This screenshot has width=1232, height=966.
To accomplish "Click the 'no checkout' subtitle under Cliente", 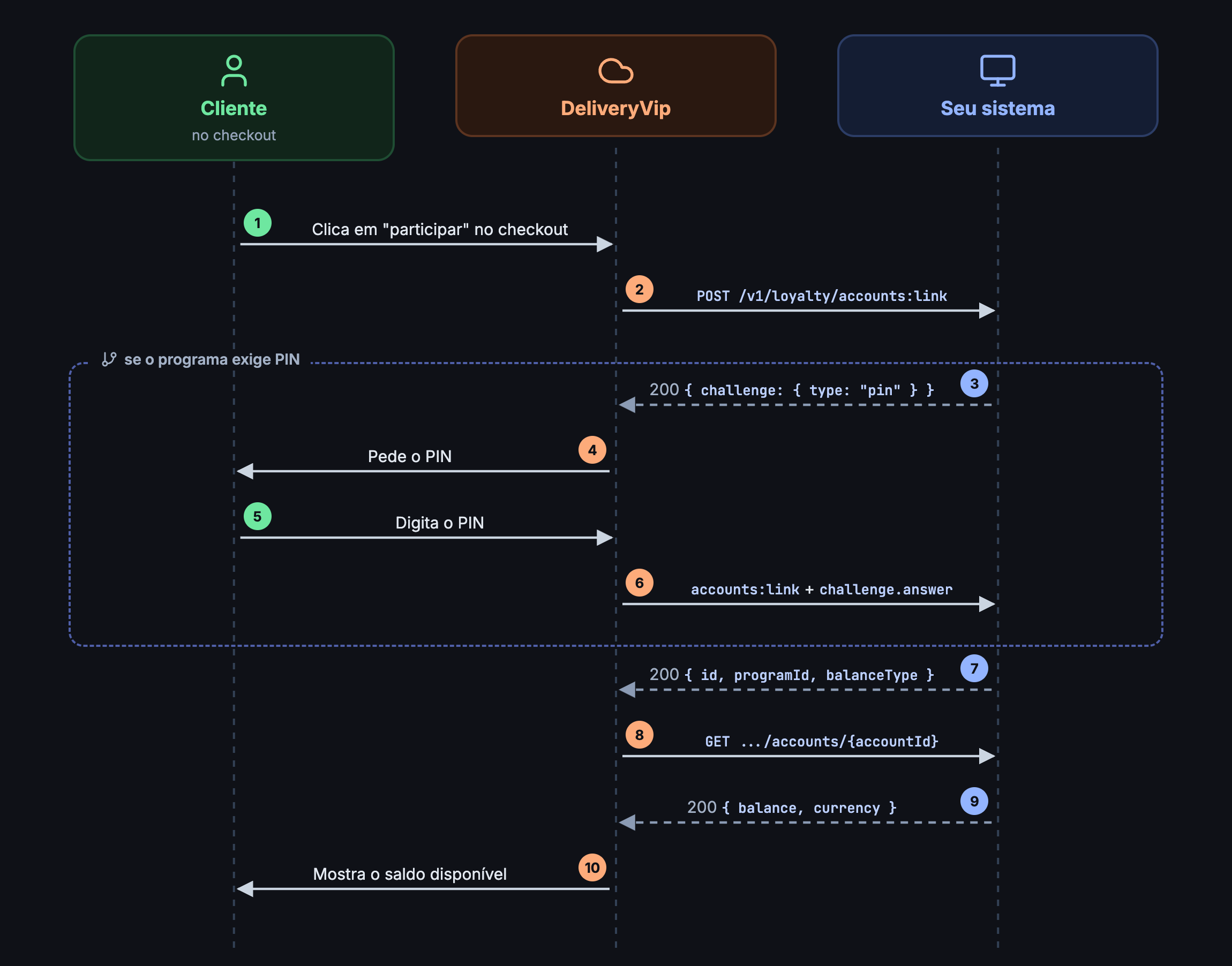I will click(x=234, y=135).
